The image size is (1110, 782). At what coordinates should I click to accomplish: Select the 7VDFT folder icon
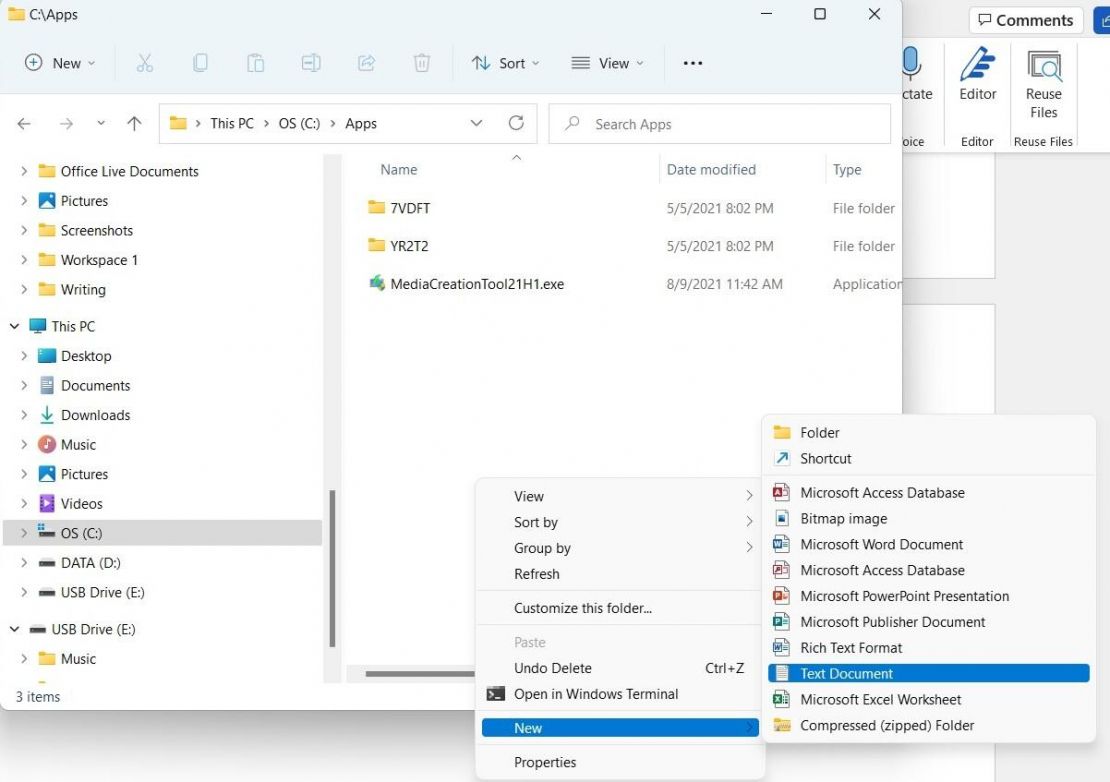[x=377, y=207]
